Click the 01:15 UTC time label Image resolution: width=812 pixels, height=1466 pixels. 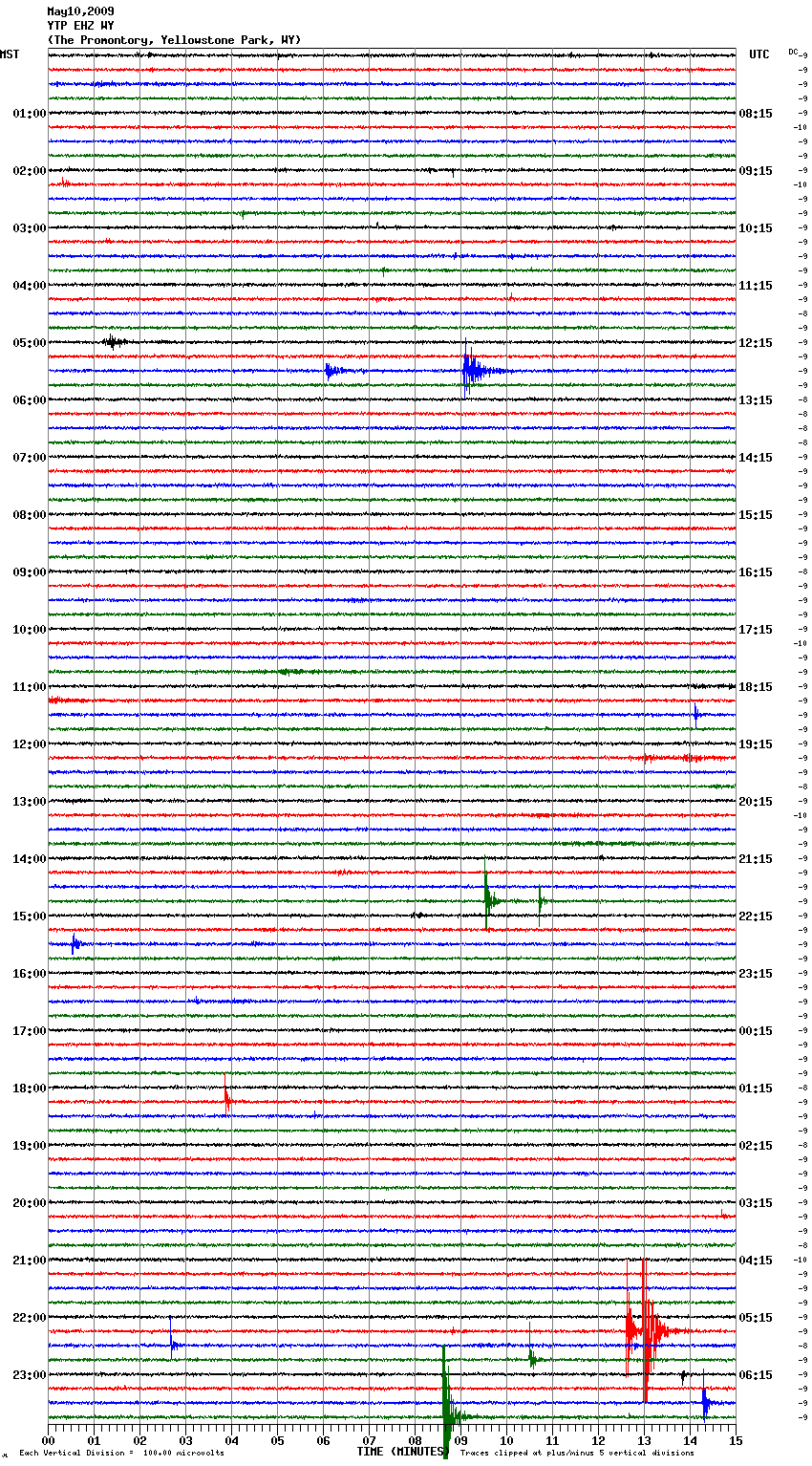pos(756,1089)
